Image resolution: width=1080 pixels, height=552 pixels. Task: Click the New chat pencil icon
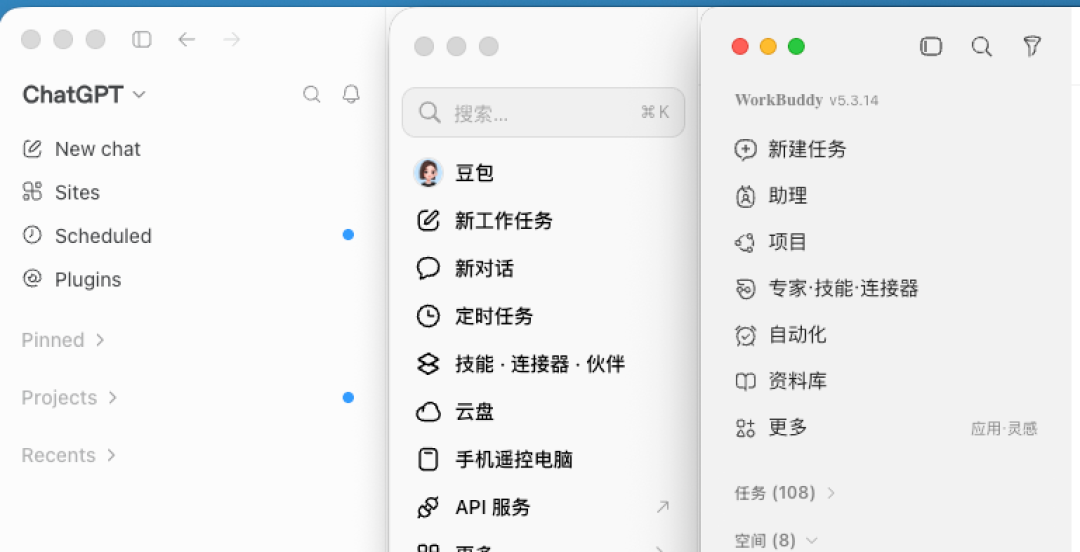[x=32, y=149]
